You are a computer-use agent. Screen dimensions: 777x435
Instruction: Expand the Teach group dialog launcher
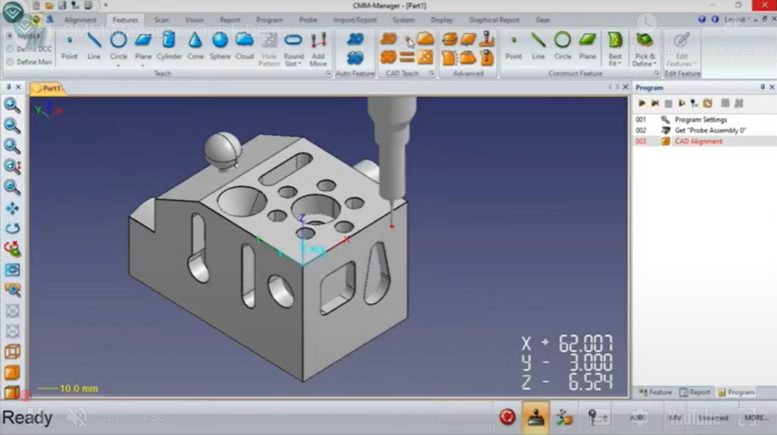pyautogui.click(x=328, y=73)
